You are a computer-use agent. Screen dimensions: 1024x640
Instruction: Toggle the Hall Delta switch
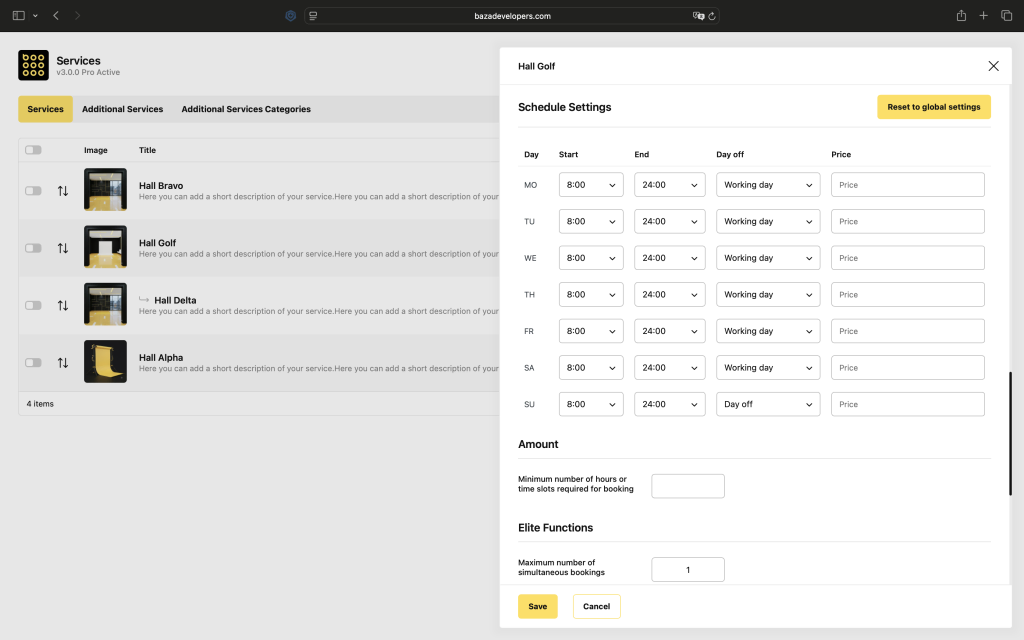pyautogui.click(x=33, y=306)
